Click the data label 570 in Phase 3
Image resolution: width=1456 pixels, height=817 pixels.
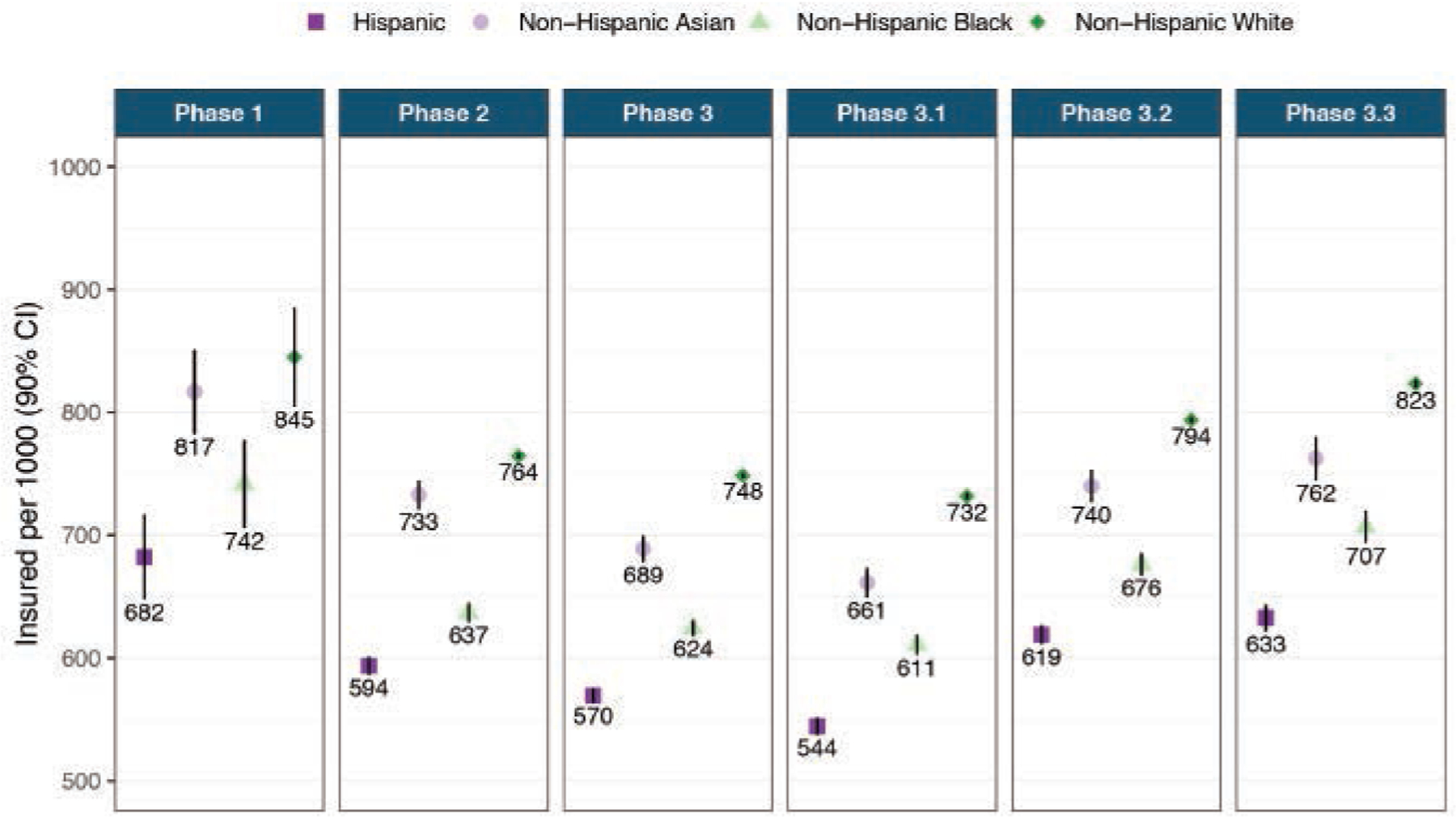(x=593, y=717)
